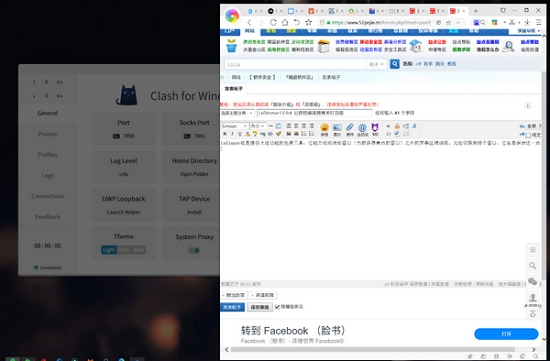
Task: Click the save draft button
Action: [x=260, y=307]
